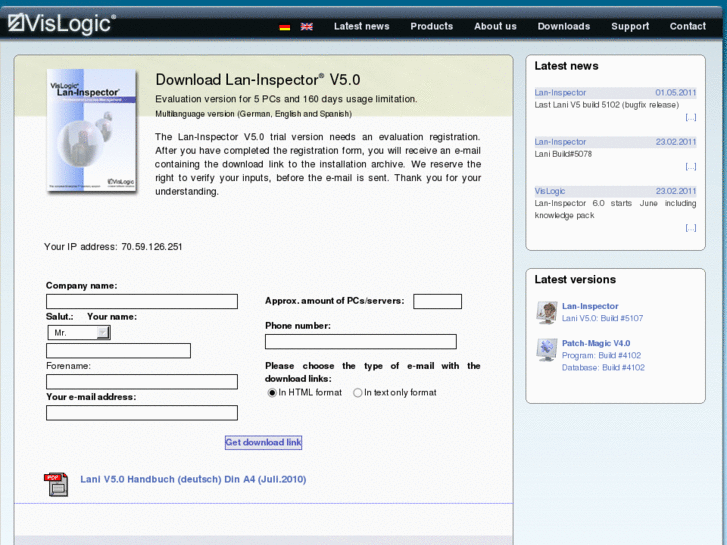Open Lan-Inspector link in Latest versions
This screenshot has height=545, width=727.
click(590, 306)
